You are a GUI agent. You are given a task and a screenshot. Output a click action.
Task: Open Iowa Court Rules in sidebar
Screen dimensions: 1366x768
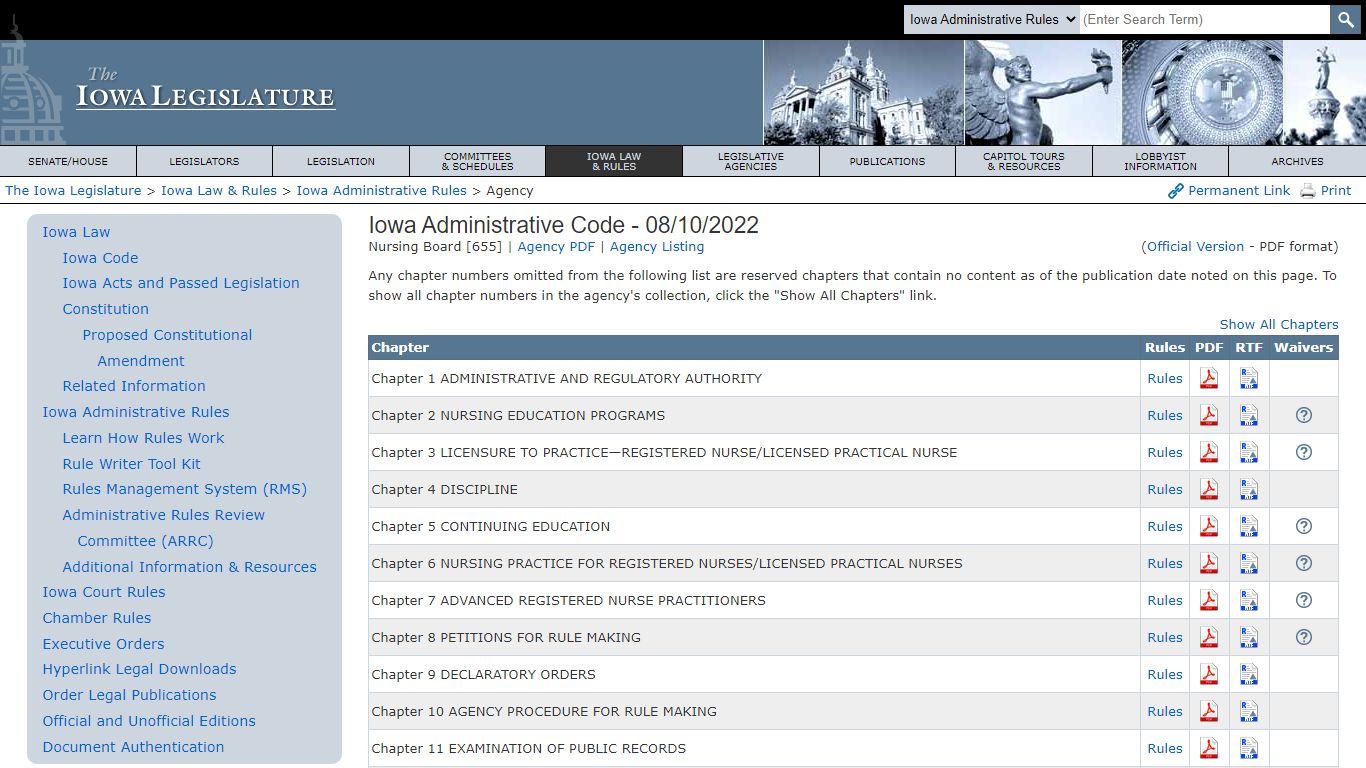tap(104, 592)
